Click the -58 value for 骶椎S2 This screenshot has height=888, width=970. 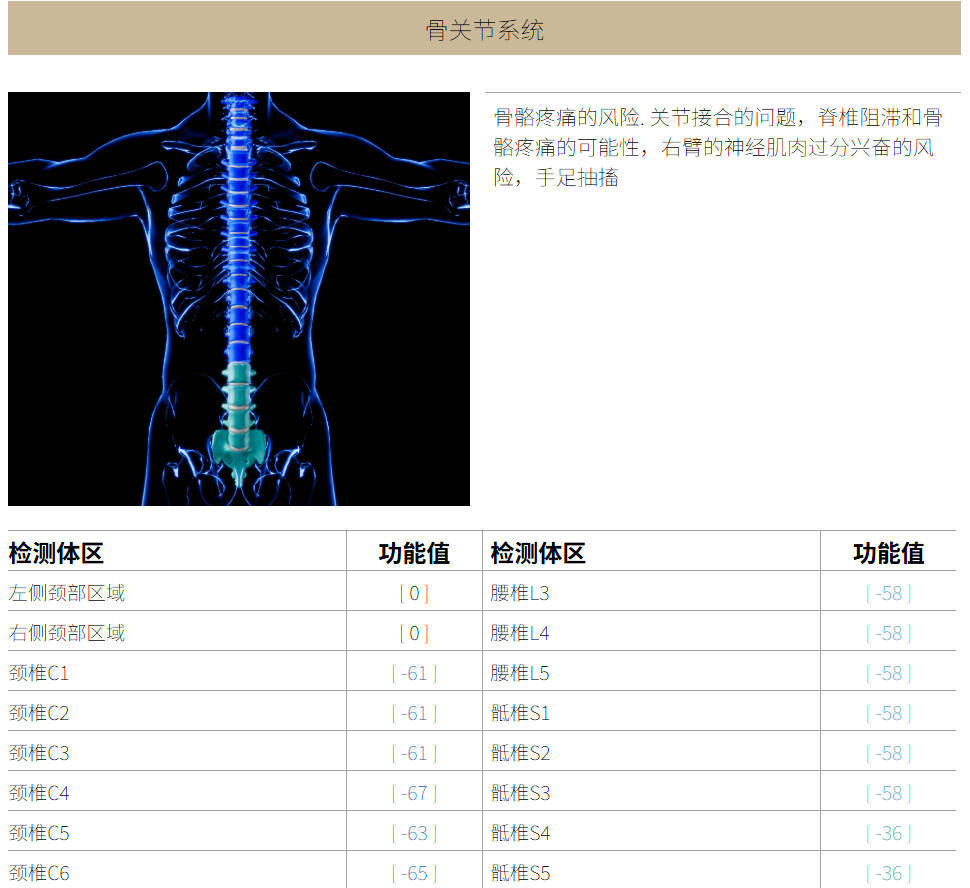(x=888, y=753)
